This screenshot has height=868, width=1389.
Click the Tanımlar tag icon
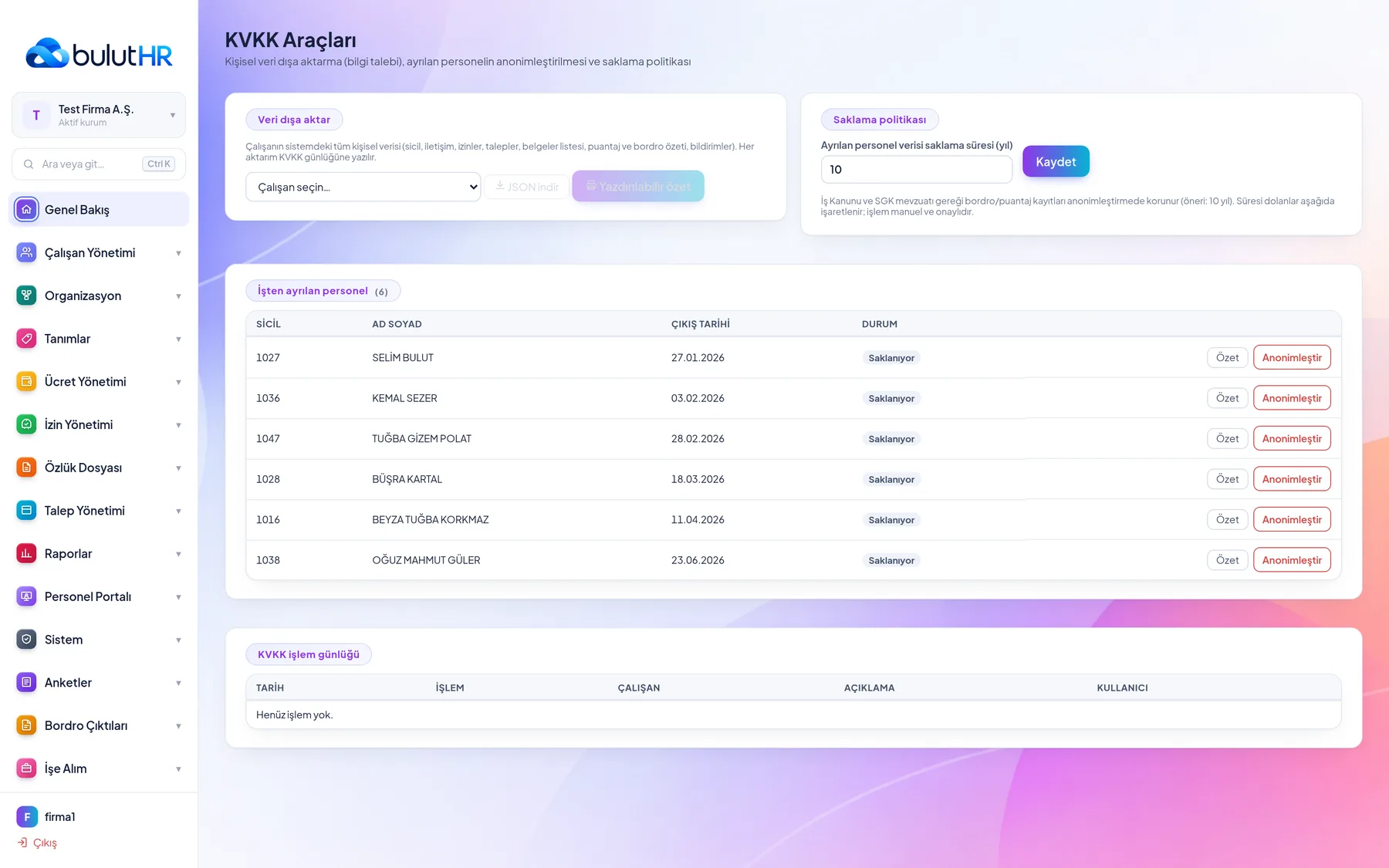26,339
